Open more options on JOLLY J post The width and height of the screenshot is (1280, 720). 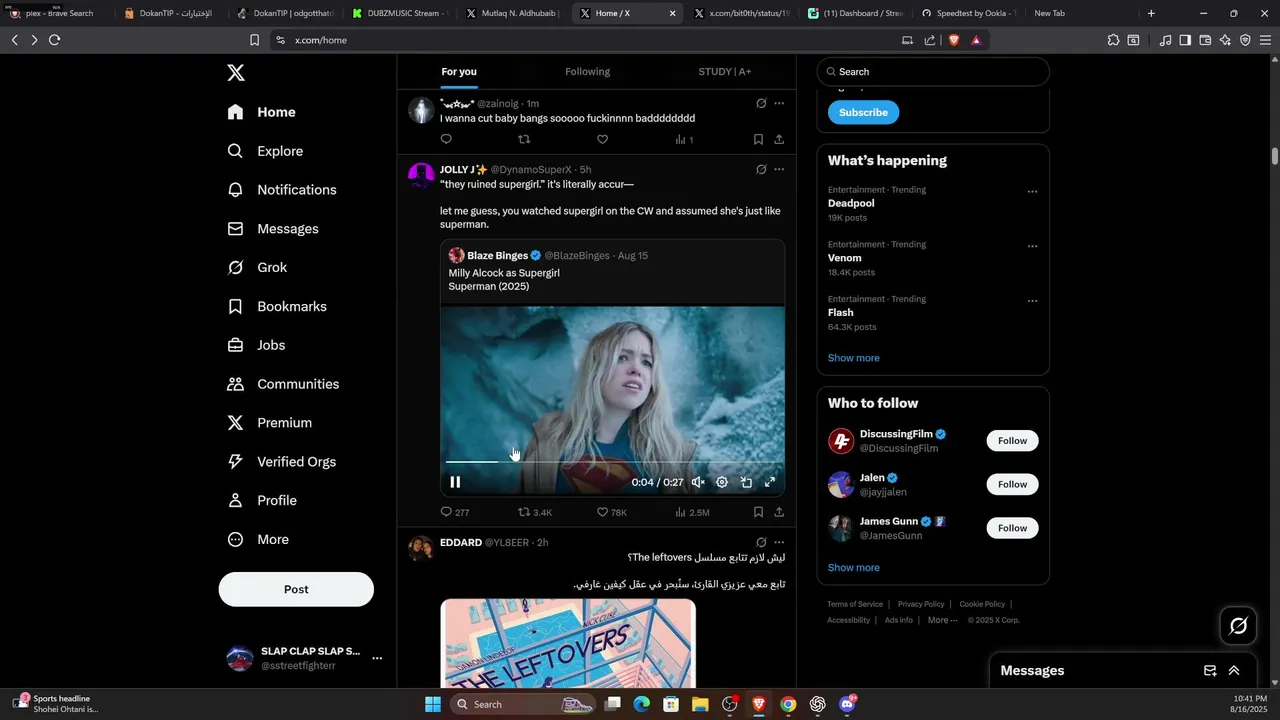779,169
